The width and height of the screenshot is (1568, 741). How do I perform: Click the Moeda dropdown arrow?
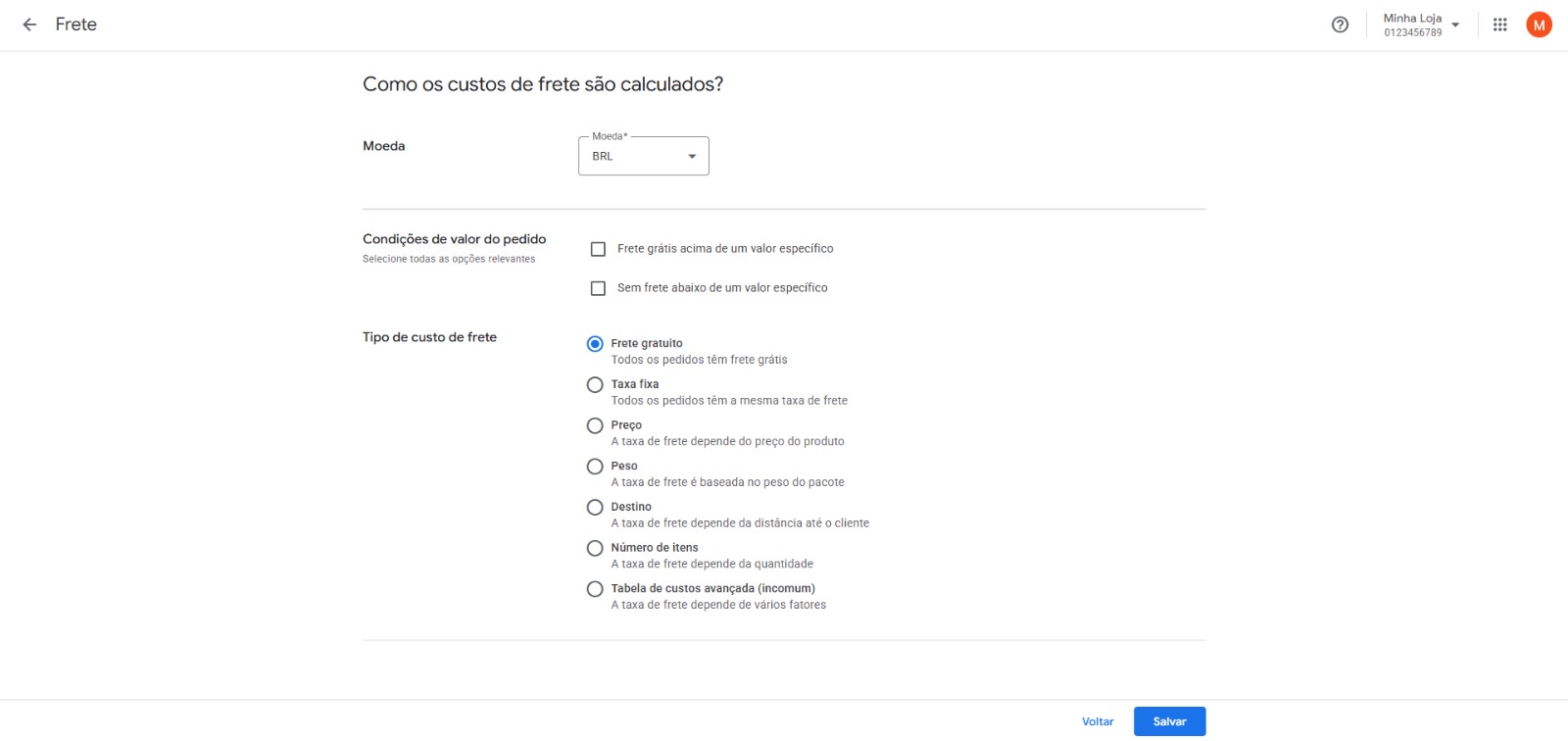point(692,157)
